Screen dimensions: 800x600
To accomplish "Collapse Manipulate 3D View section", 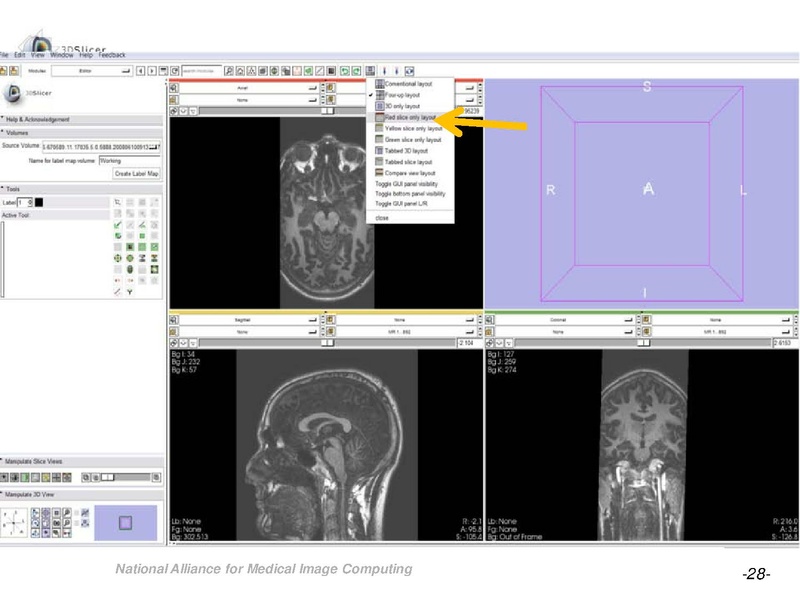I will coord(81,494).
